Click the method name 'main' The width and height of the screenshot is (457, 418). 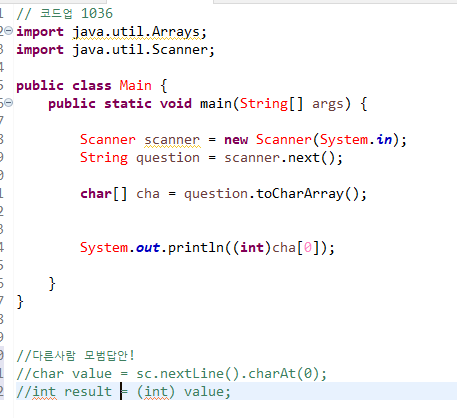[216, 104]
